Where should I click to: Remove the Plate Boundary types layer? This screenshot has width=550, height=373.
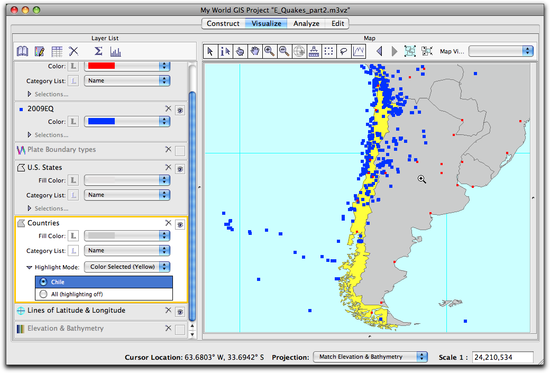click(x=168, y=149)
